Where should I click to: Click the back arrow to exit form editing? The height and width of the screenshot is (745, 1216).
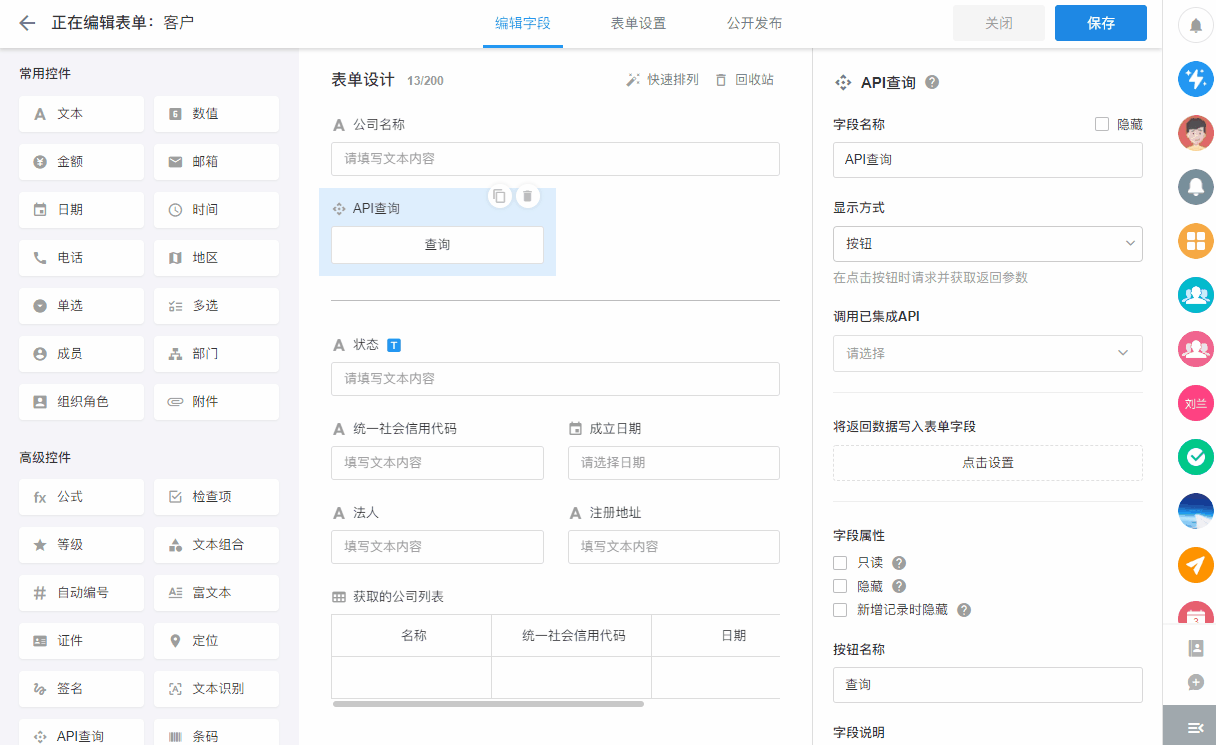(x=27, y=23)
